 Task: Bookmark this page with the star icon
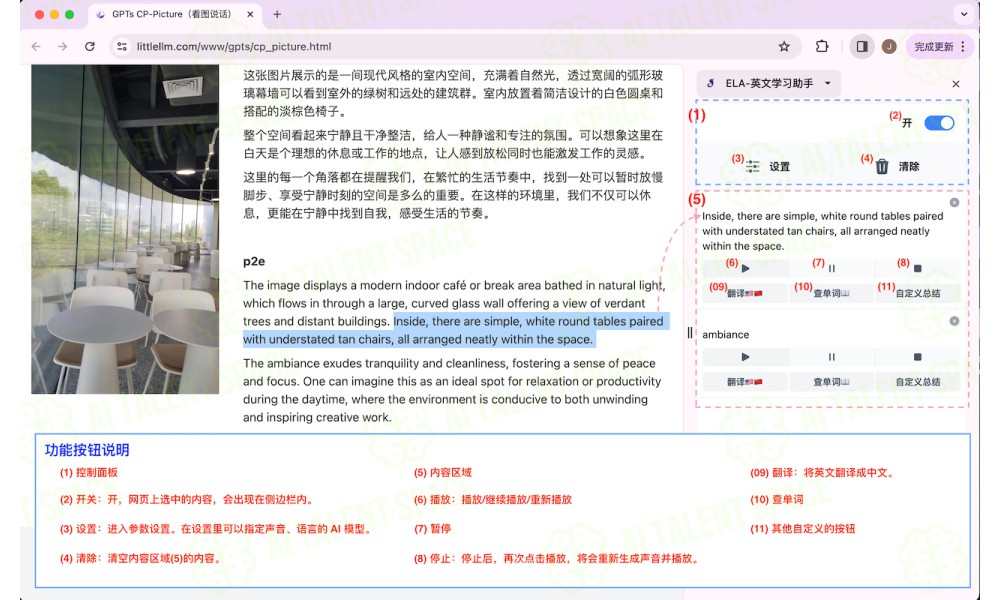click(784, 47)
